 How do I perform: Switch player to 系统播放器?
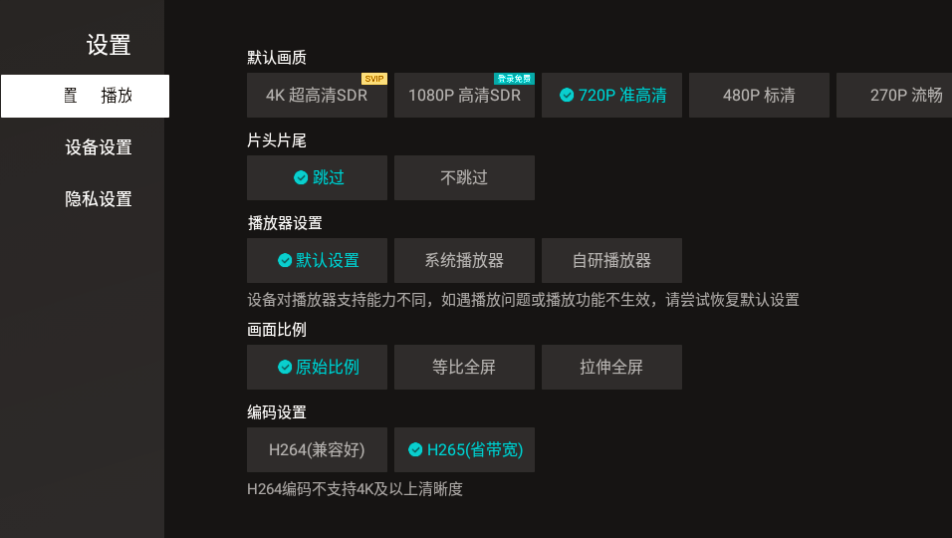464,260
